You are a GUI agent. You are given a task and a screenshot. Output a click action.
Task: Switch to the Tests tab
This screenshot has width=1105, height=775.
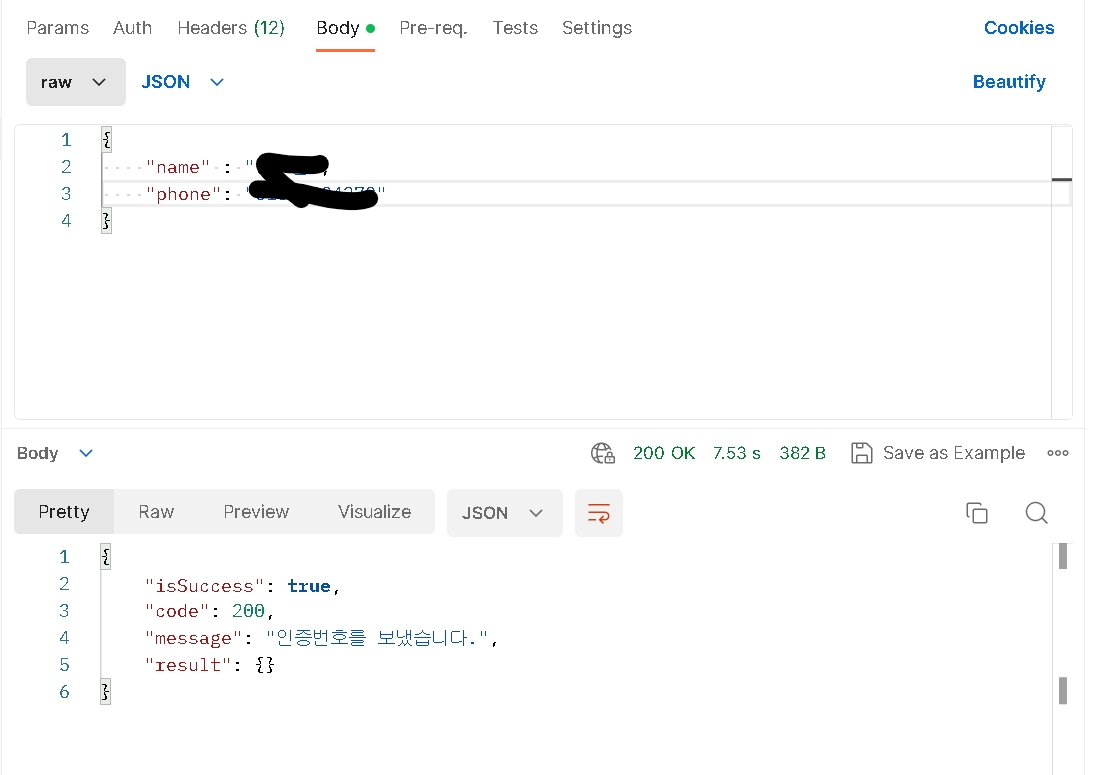pos(515,28)
